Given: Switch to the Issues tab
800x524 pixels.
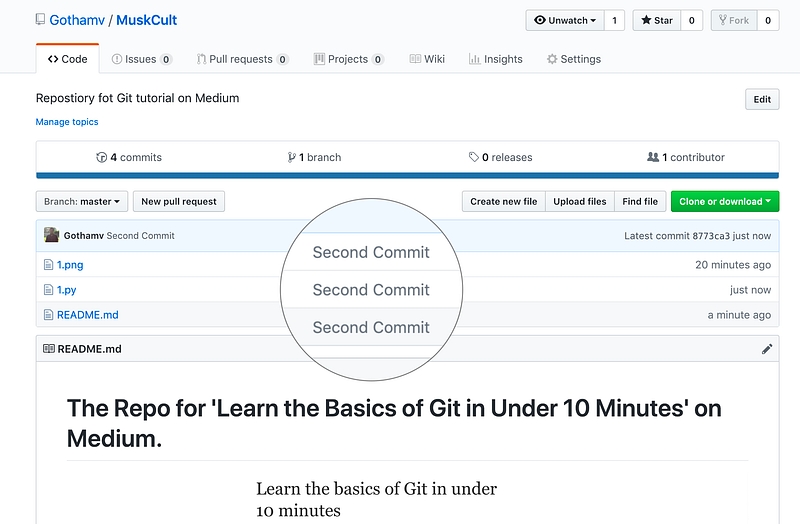Looking at the screenshot, I should point(141,59).
